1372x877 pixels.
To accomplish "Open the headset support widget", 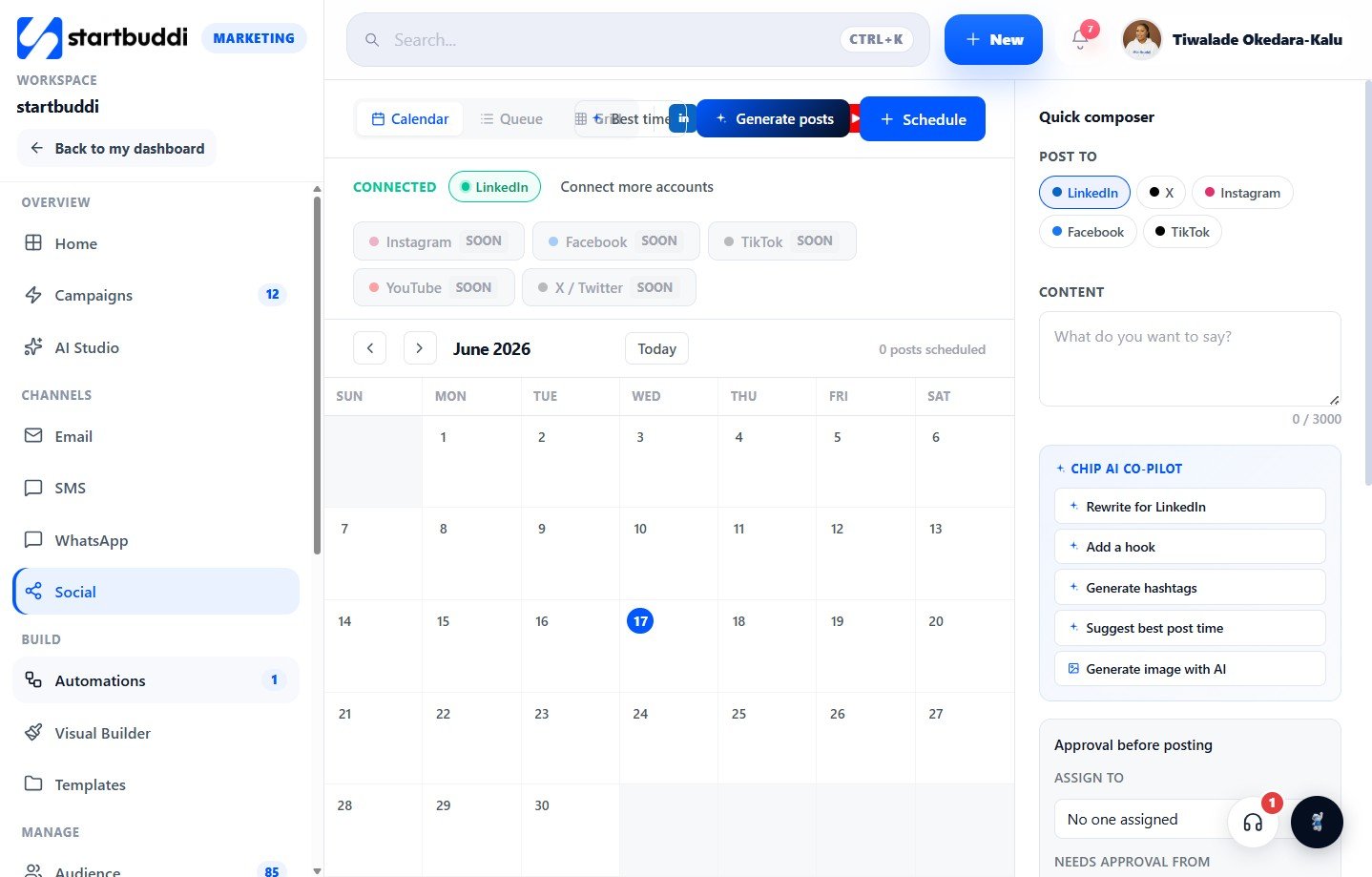I will (1253, 823).
